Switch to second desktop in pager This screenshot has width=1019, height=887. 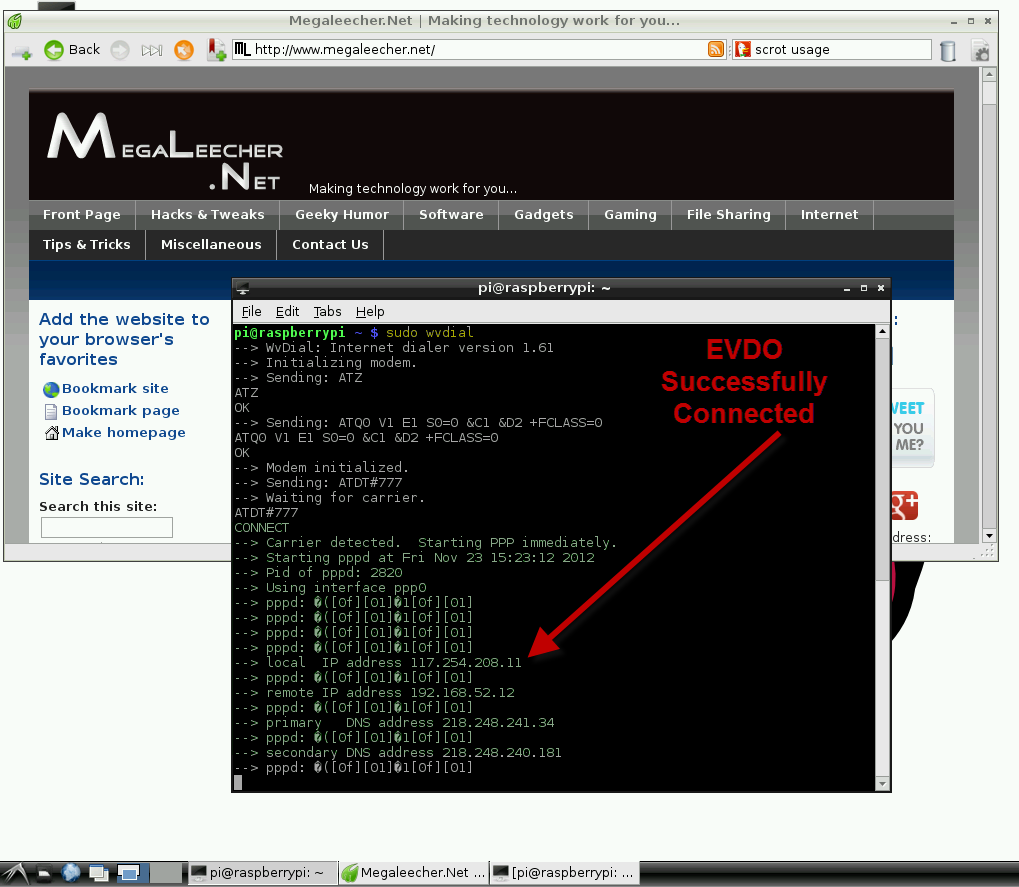coord(166,873)
